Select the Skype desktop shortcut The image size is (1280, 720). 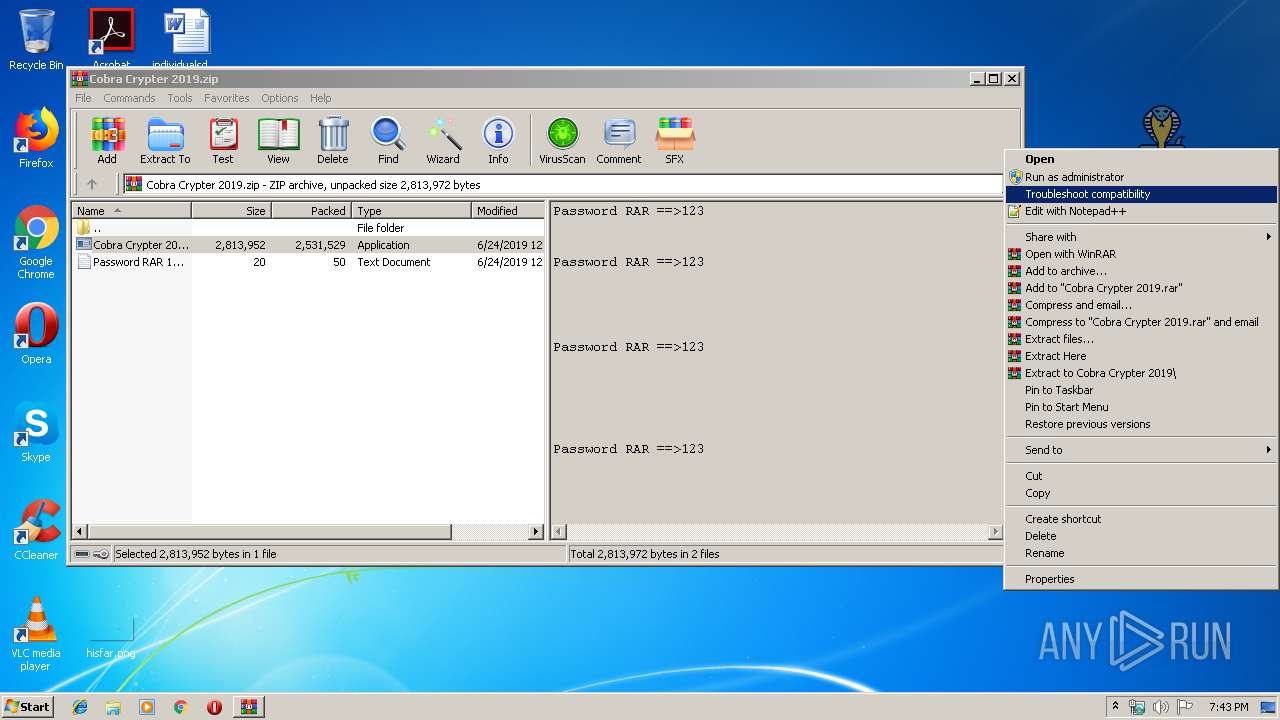pos(36,432)
